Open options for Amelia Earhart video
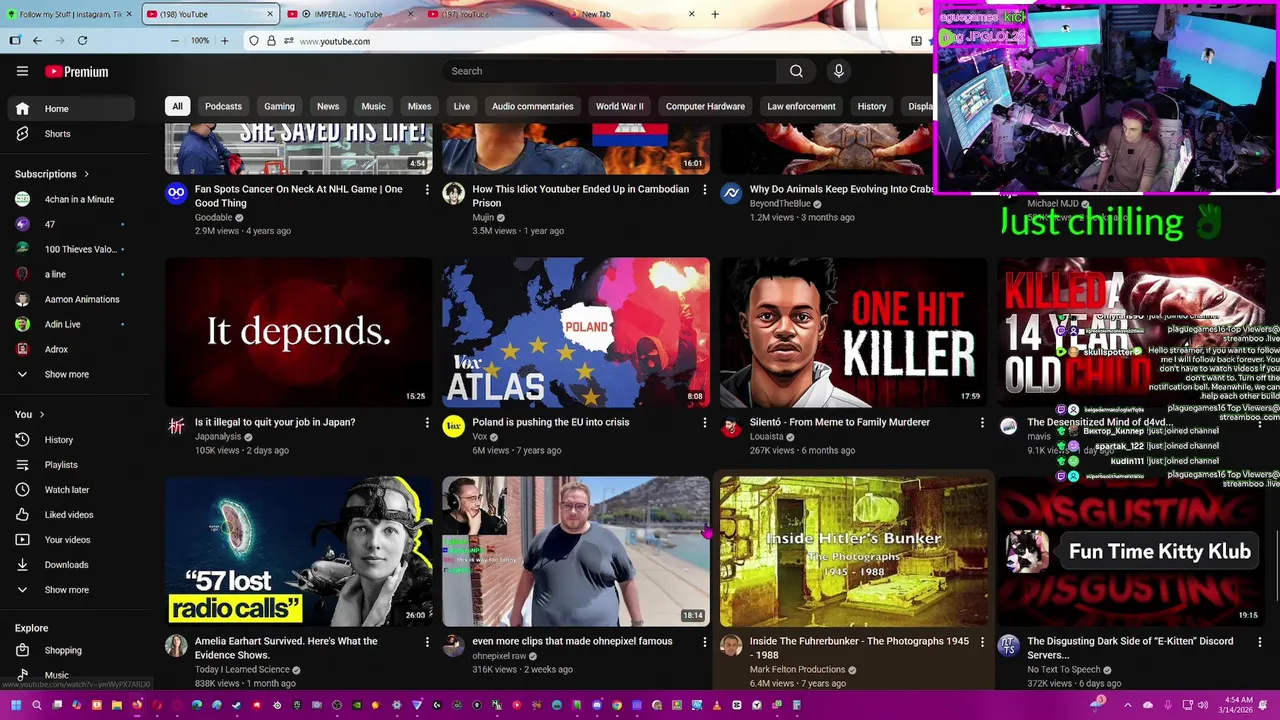Image resolution: width=1280 pixels, height=720 pixels. point(427,642)
